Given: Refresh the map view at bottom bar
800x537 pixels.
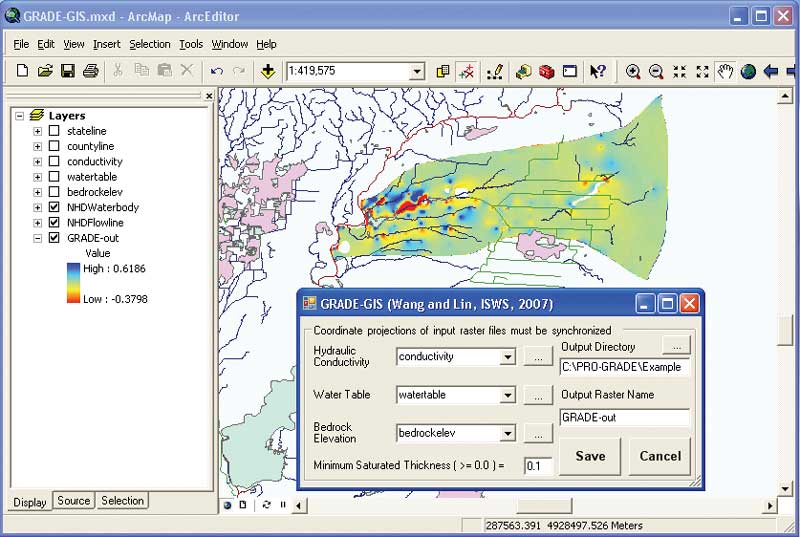Looking at the screenshot, I should (x=266, y=505).
